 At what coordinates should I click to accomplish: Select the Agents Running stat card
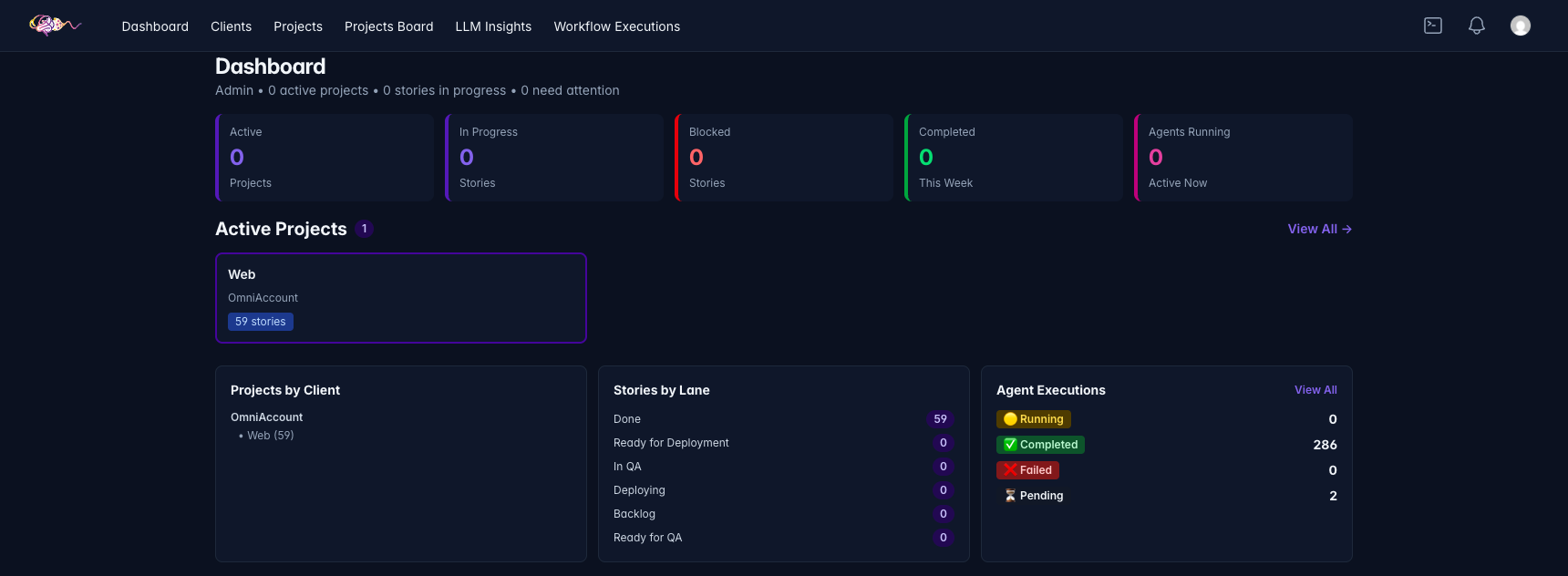(x=1243, y=158)
